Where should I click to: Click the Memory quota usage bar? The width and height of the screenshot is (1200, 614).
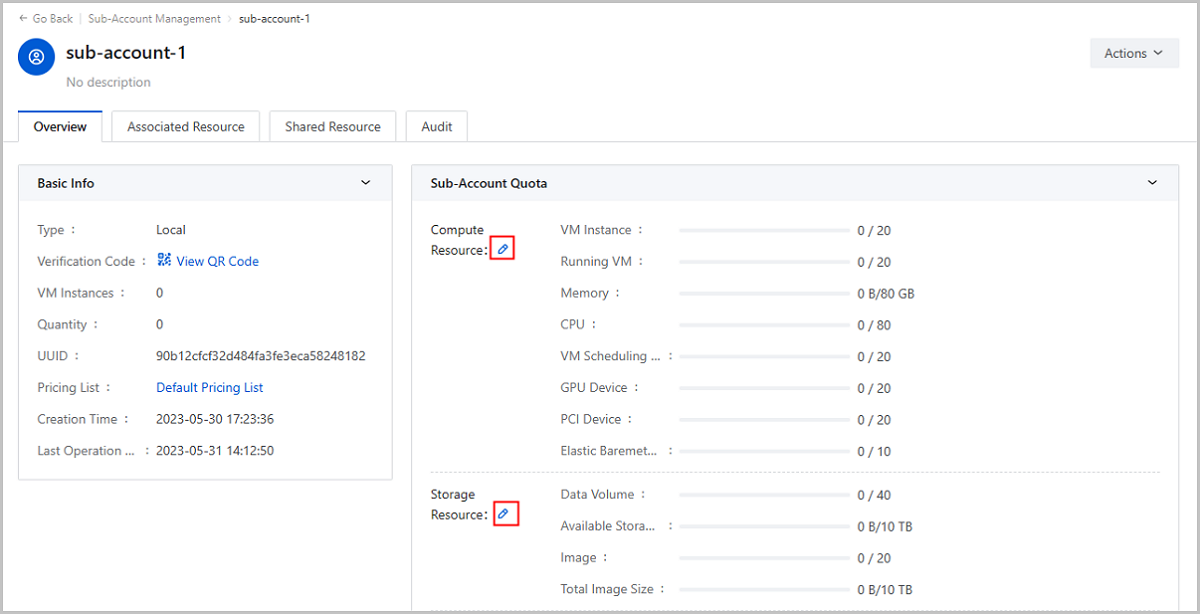[764, 293]
